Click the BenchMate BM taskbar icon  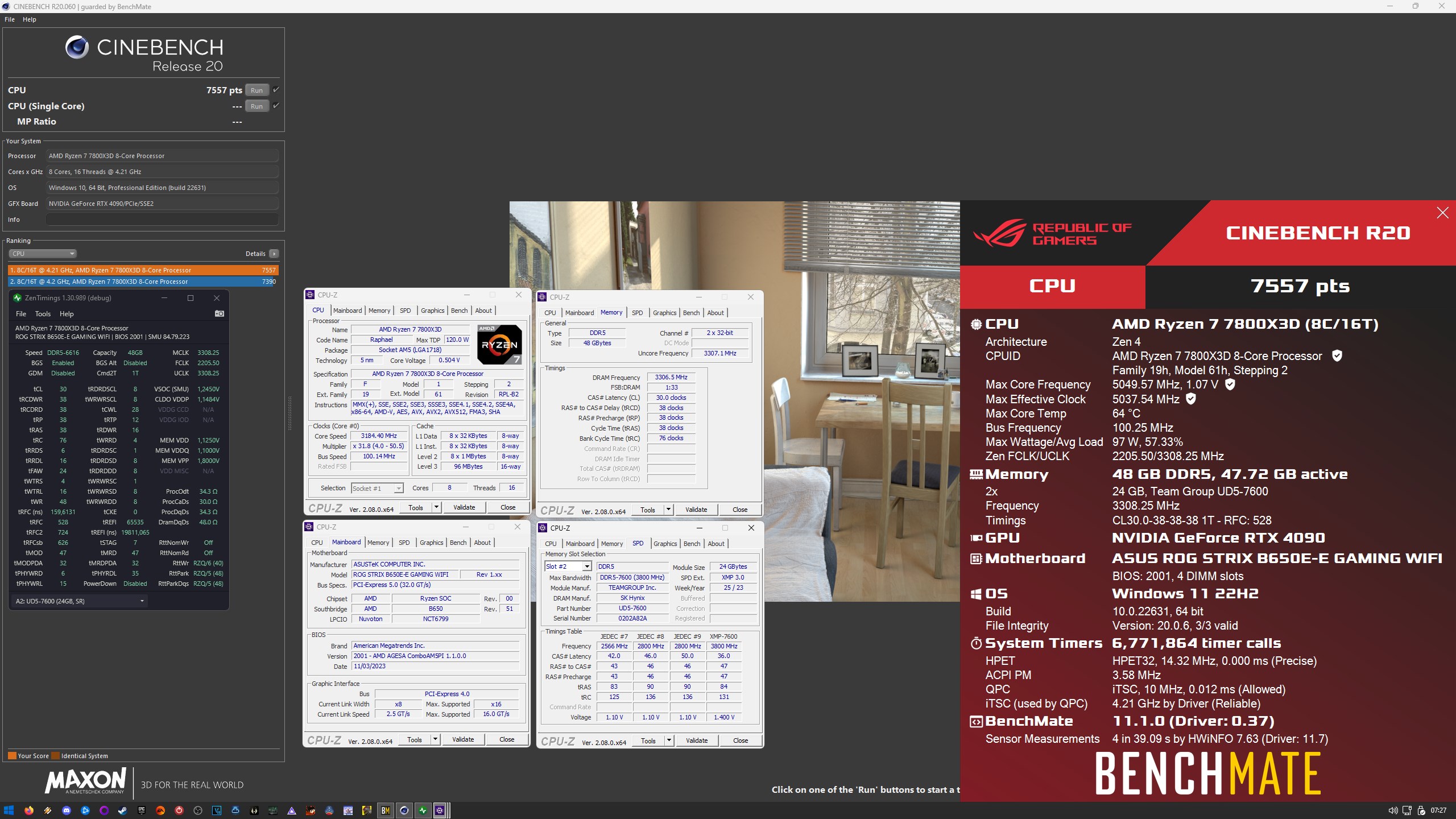point(386,810)
